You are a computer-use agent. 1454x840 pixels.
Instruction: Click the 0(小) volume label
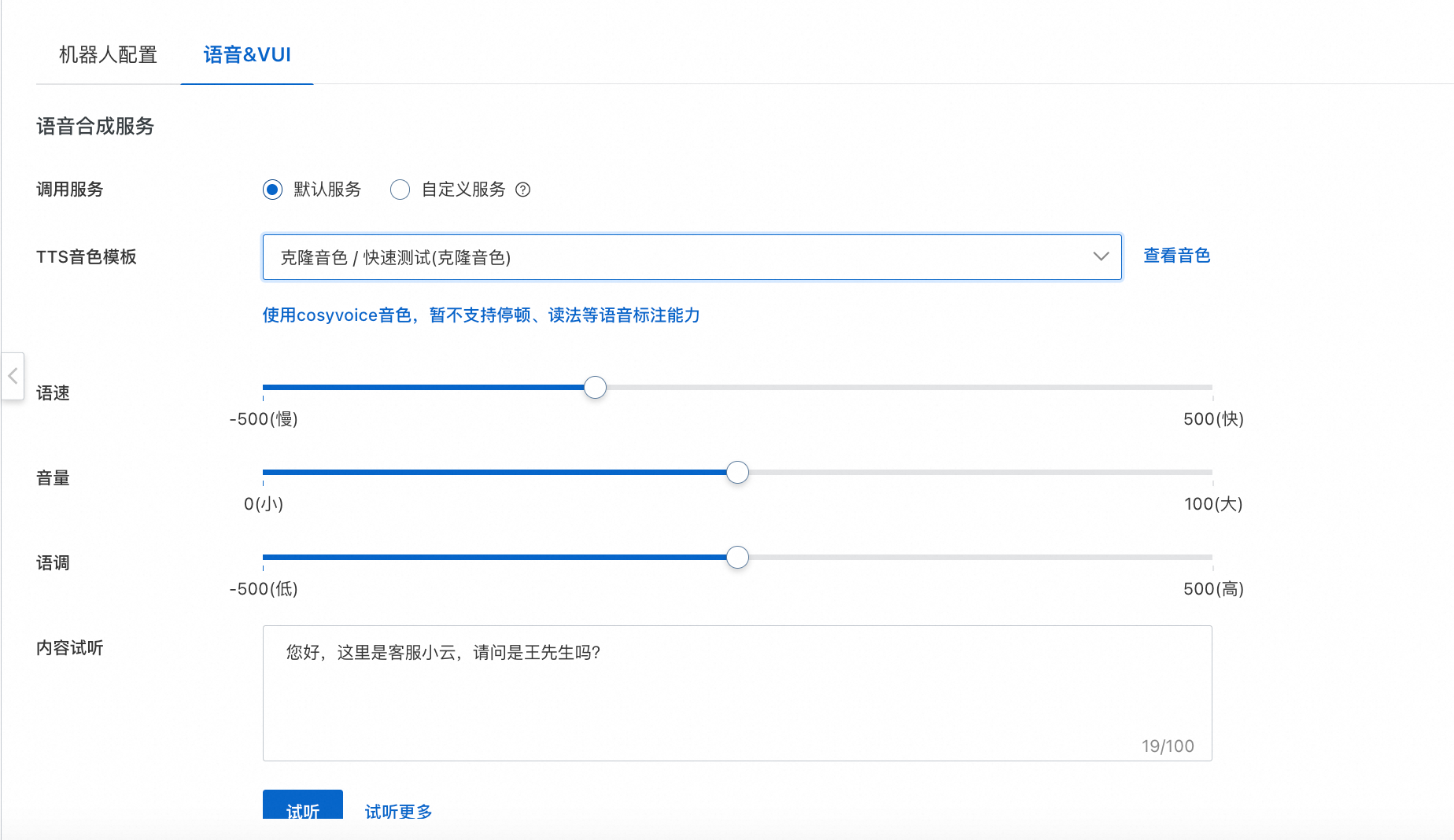(264, 504)
